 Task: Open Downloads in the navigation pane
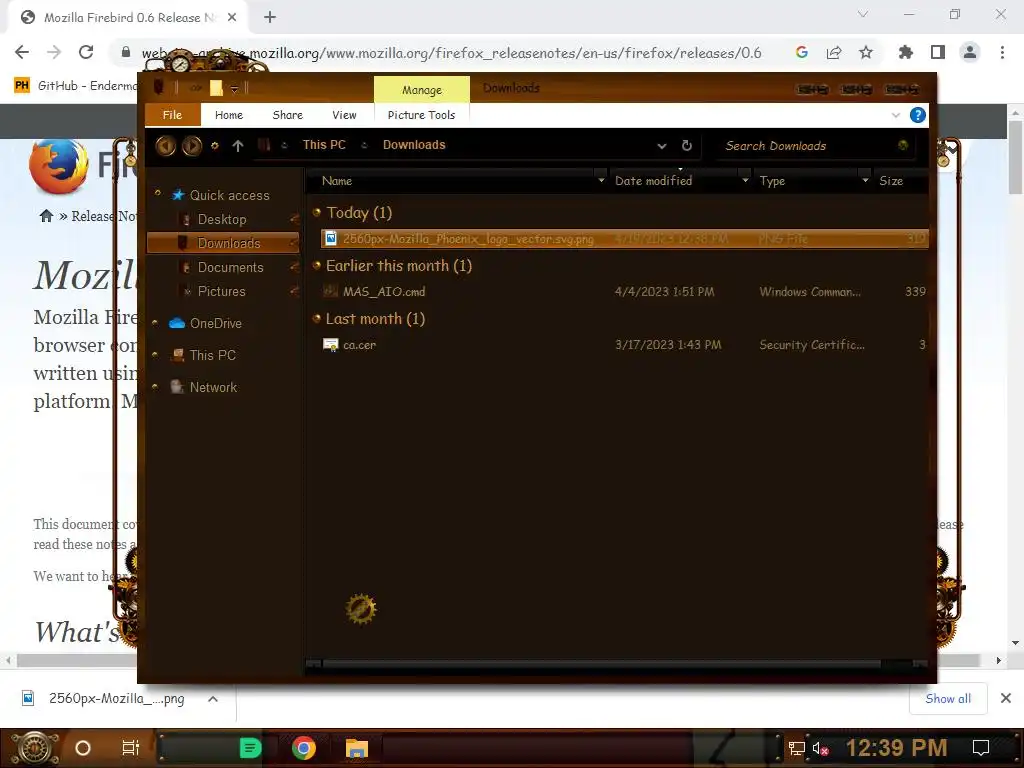point(223,243)
